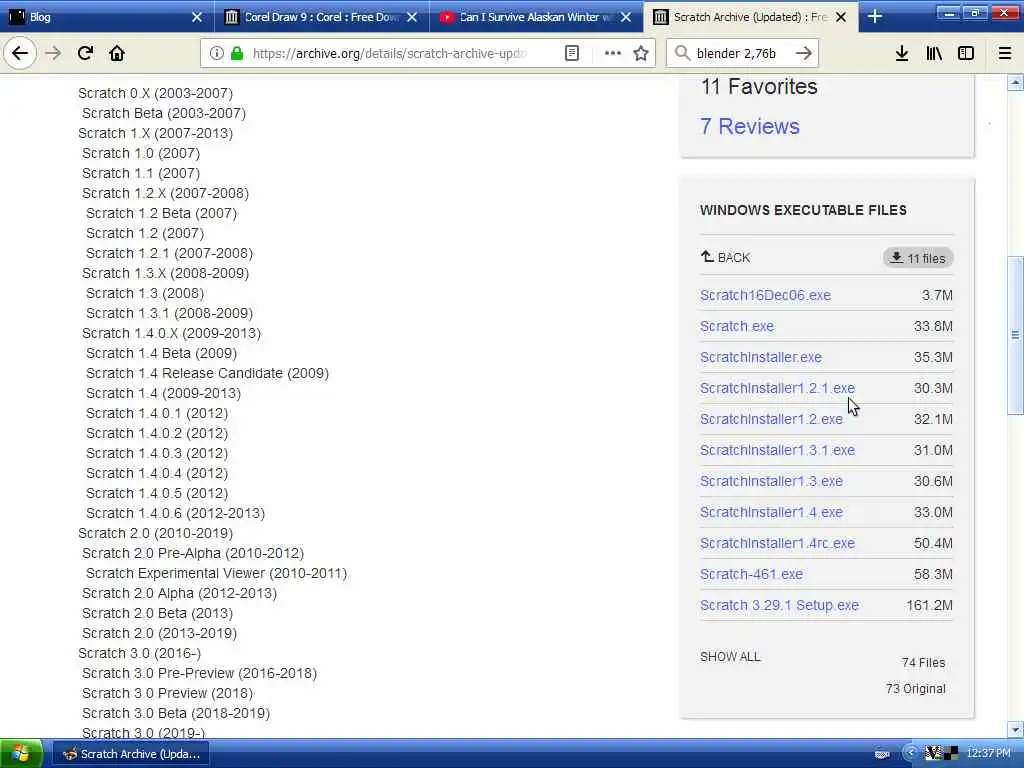The width and height of the screenshot is (1024, 768).
Task: Click the 11 Favorites text
Action: (759, 86)
